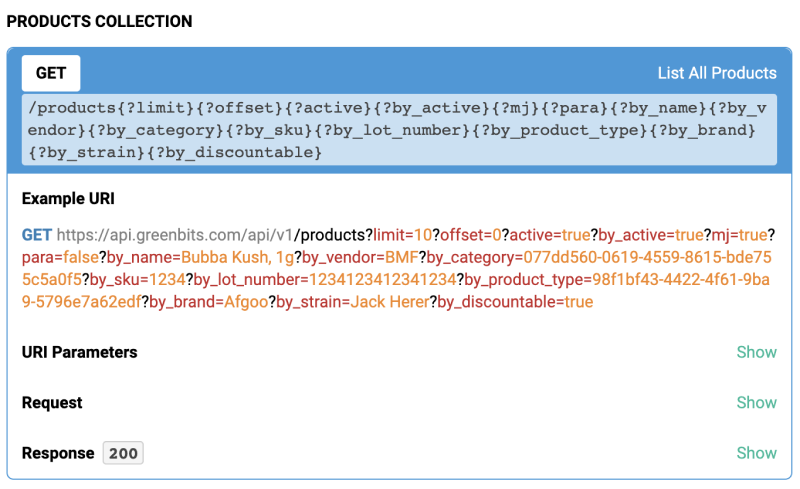This screenshot has width=800, height=489.
Task: Click the URI Parameters label
Action: [x=79, y=352]
